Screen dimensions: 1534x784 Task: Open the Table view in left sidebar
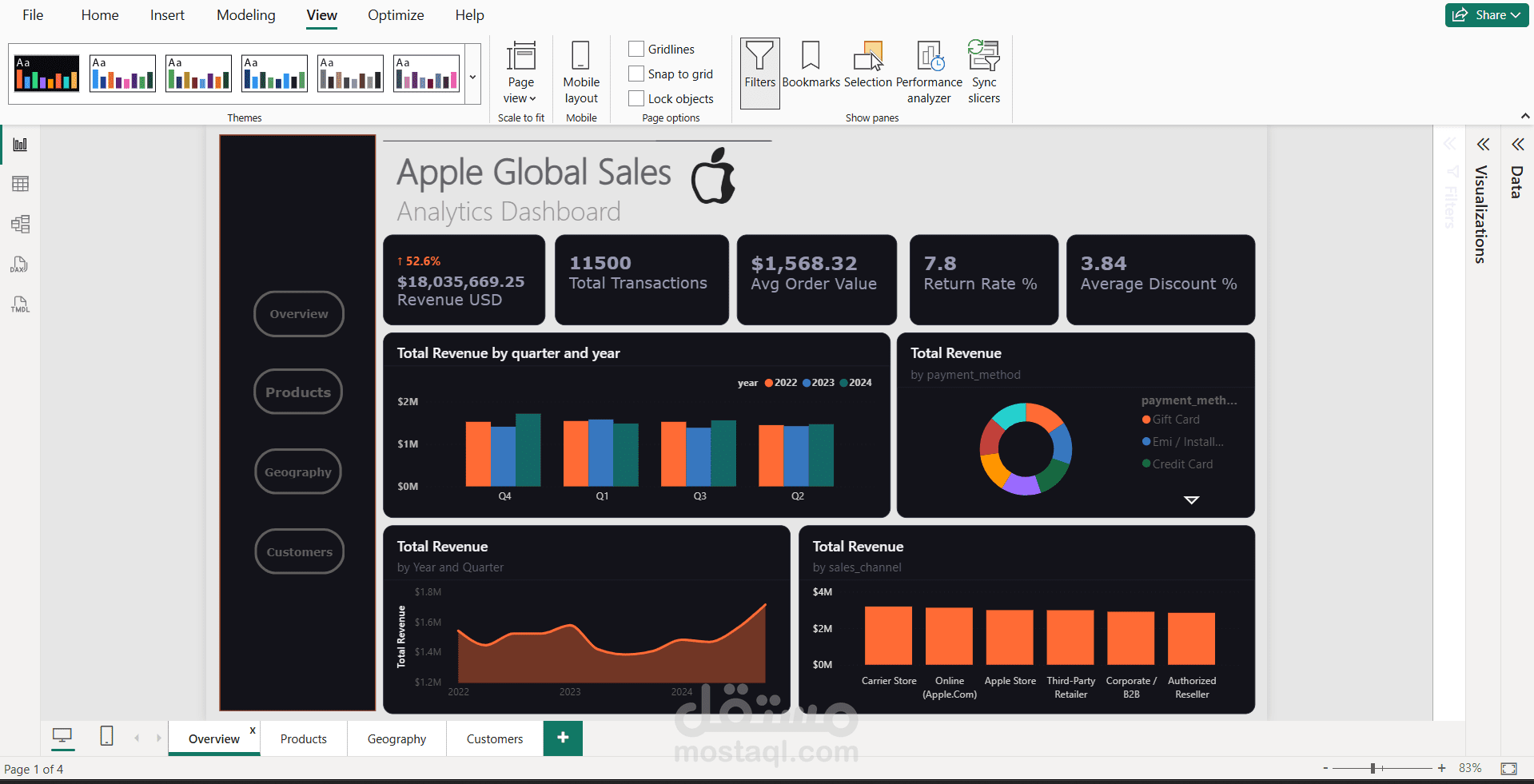click(20, 184)
